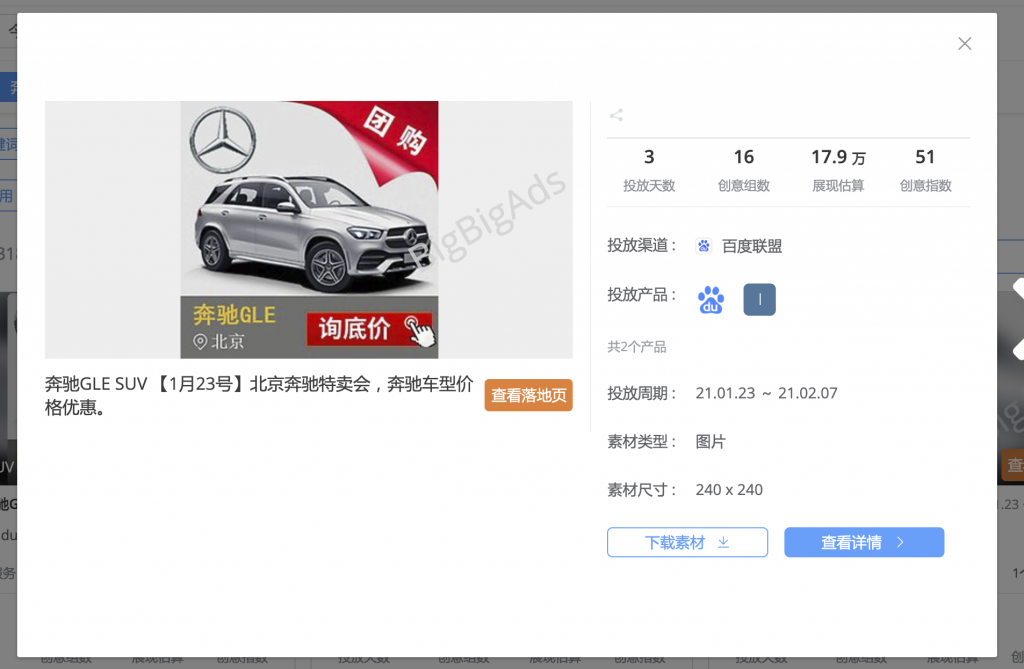The image size is (1024, 669).
Task: Click the date range 21.01.23 ~ 21.02.07
Action: (766, 393)
